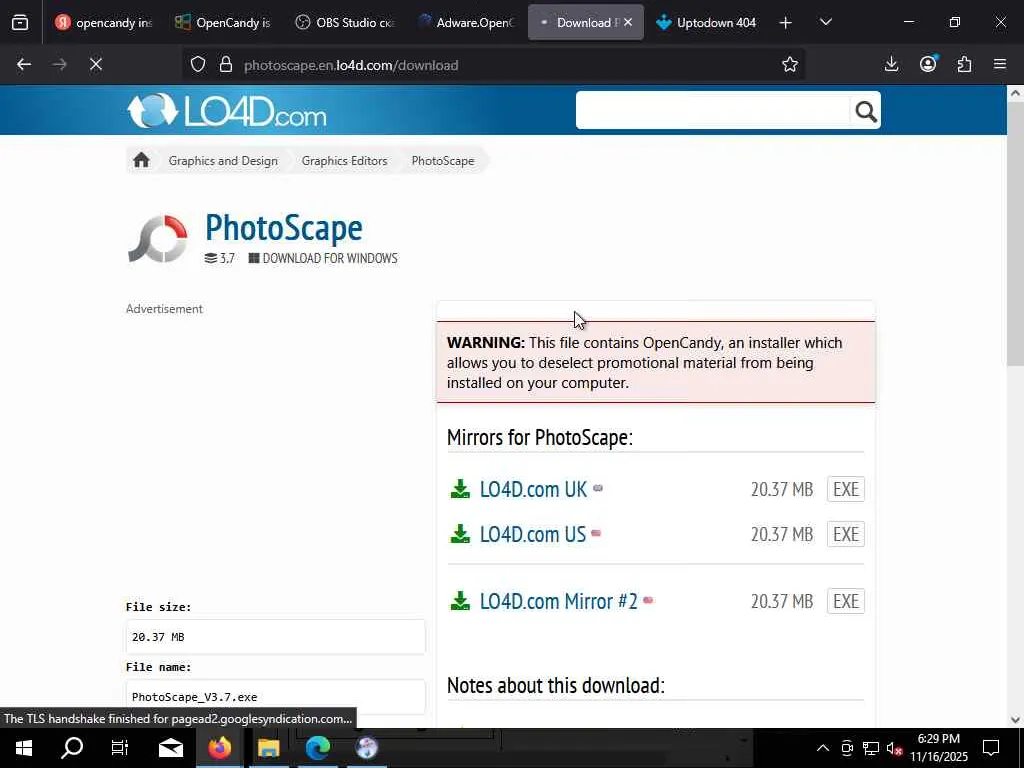
Task: Click the green download arrow for US mirror
Action: [x=460, y=534]
